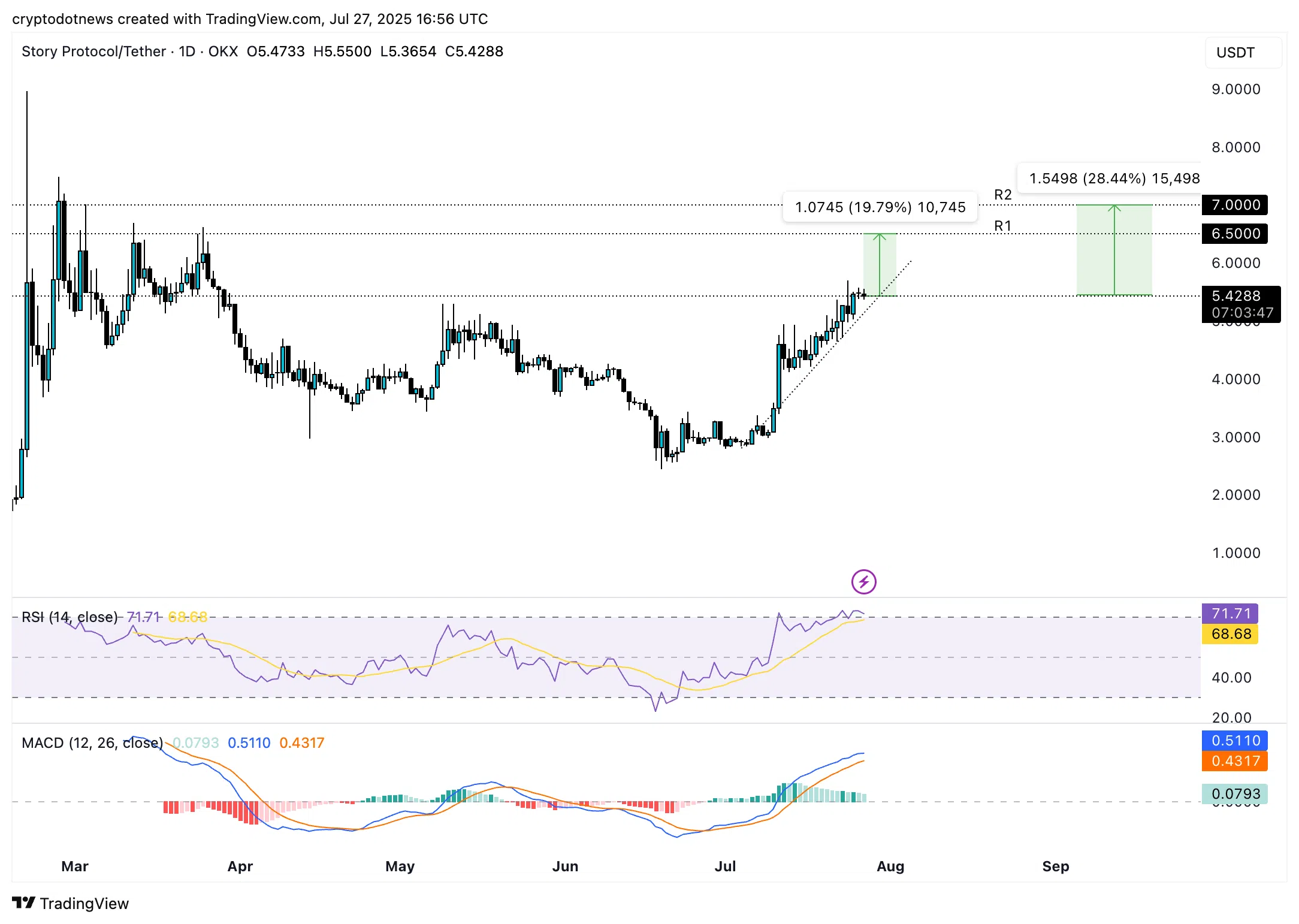Click the May label on time axis
1299x924 pixels.
[x=400, y=866]
